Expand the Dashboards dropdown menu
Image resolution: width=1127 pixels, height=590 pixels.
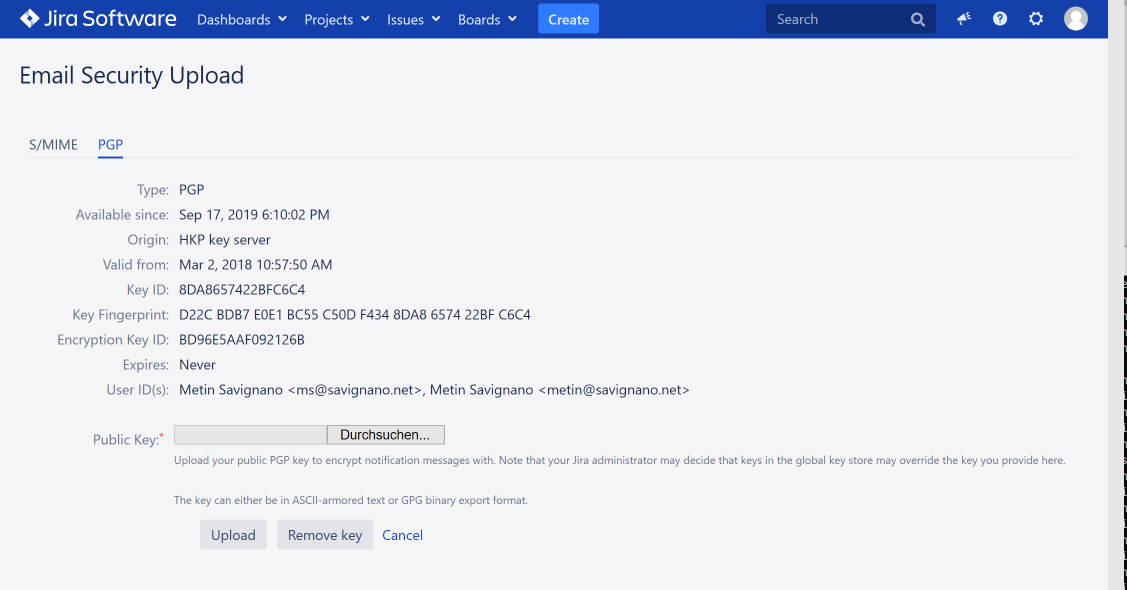[242, 19]
